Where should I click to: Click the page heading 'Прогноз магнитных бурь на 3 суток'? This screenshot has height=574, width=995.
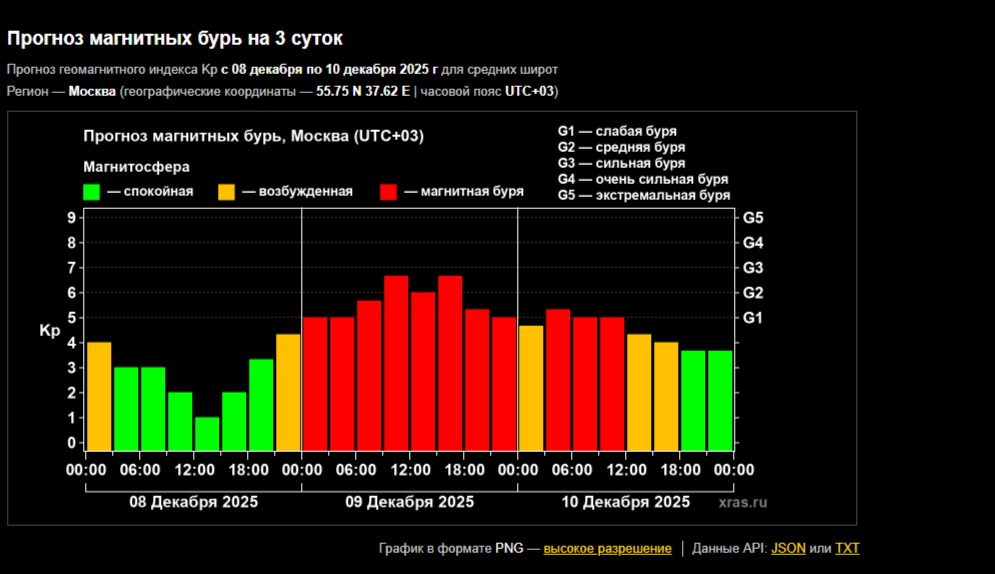[175, 38]
